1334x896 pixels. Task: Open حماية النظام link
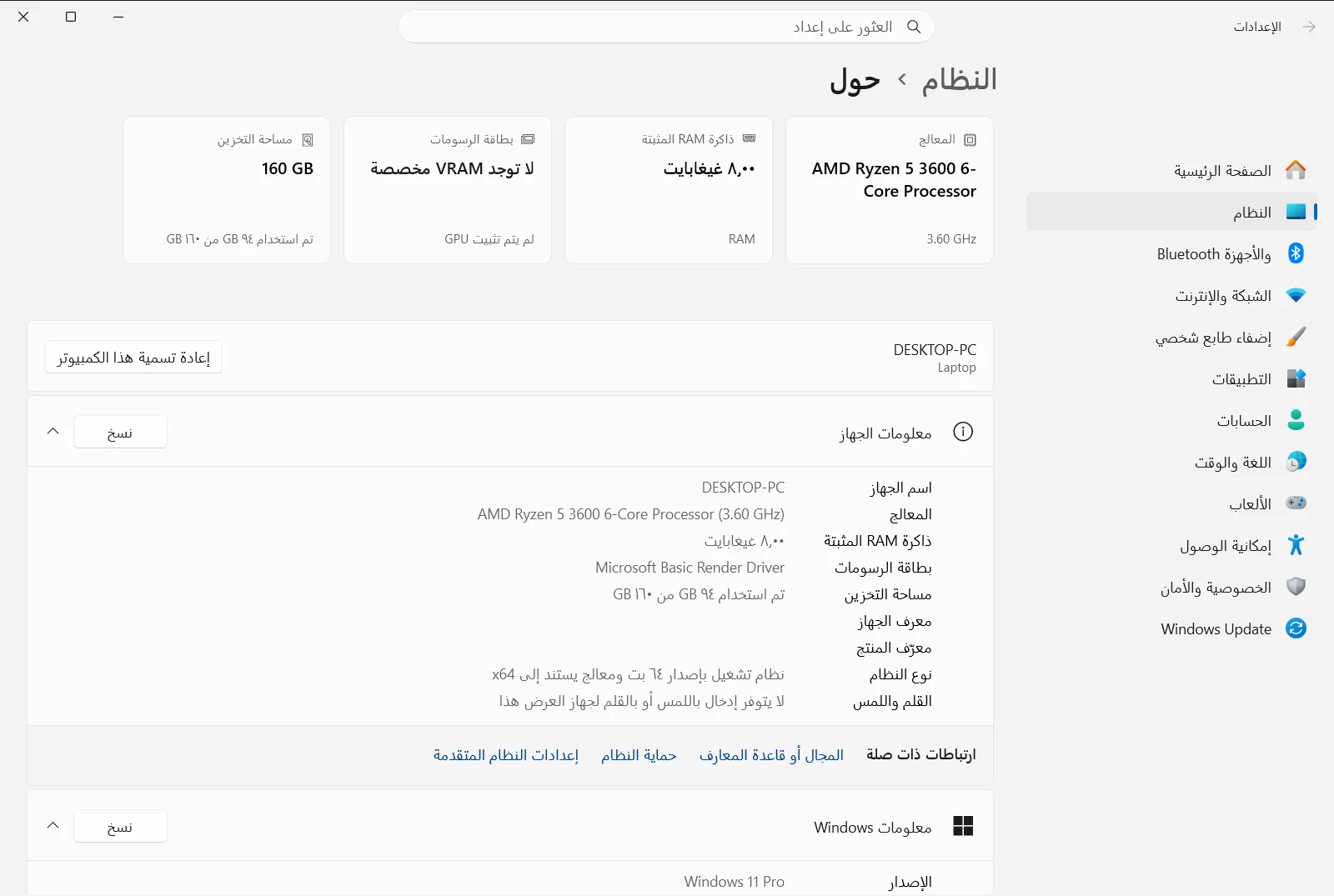point(639,755)
